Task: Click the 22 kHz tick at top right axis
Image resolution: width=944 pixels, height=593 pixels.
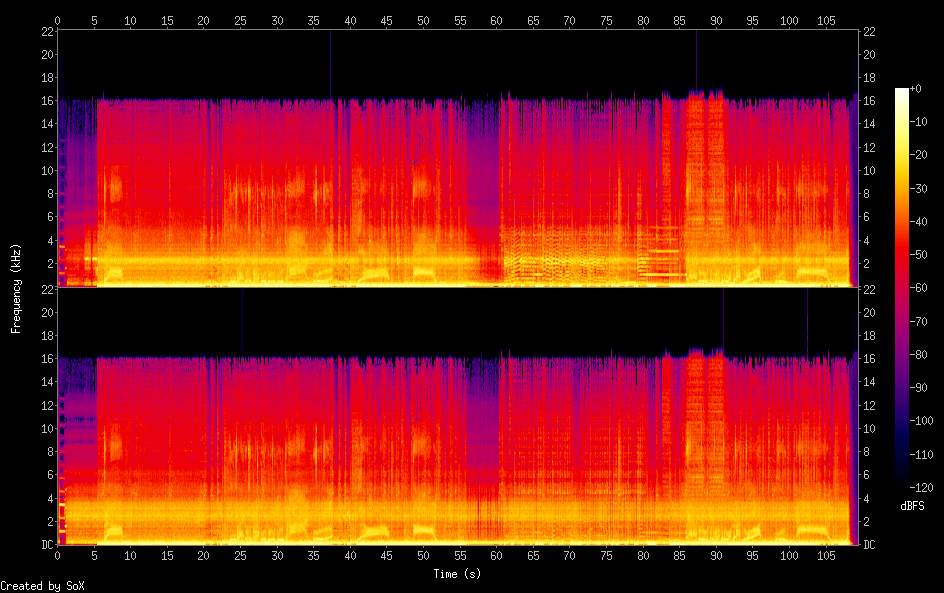Action: (x=869, y=31)
